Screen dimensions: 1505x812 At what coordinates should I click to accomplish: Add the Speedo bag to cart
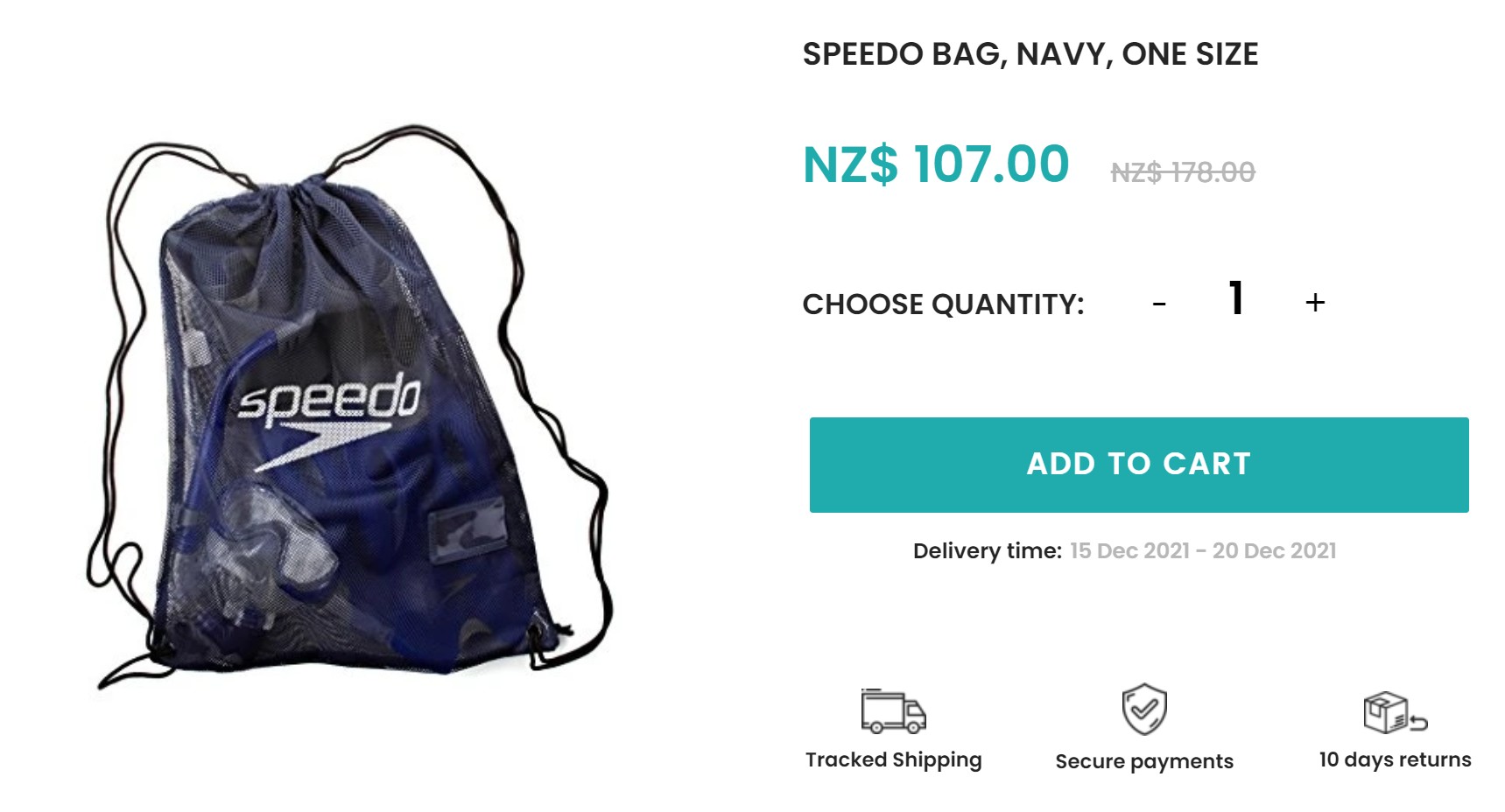pos(1139,465)
